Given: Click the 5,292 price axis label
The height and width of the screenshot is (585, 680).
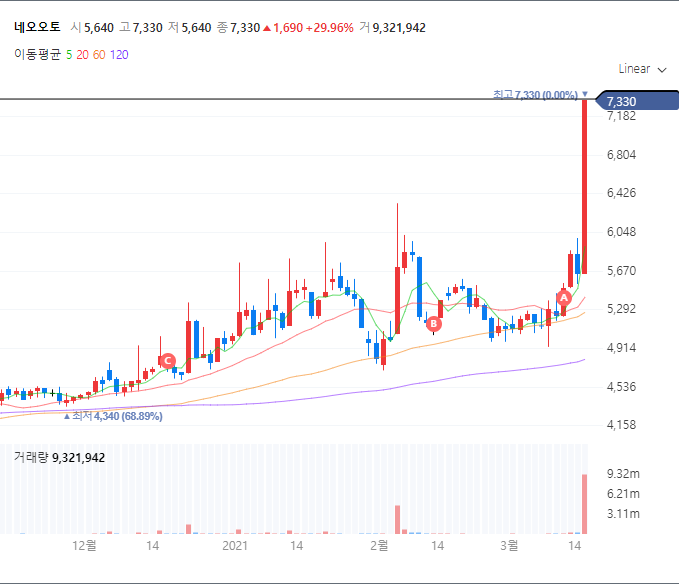Looking at the screenshot, I should (x=621, y=309).
